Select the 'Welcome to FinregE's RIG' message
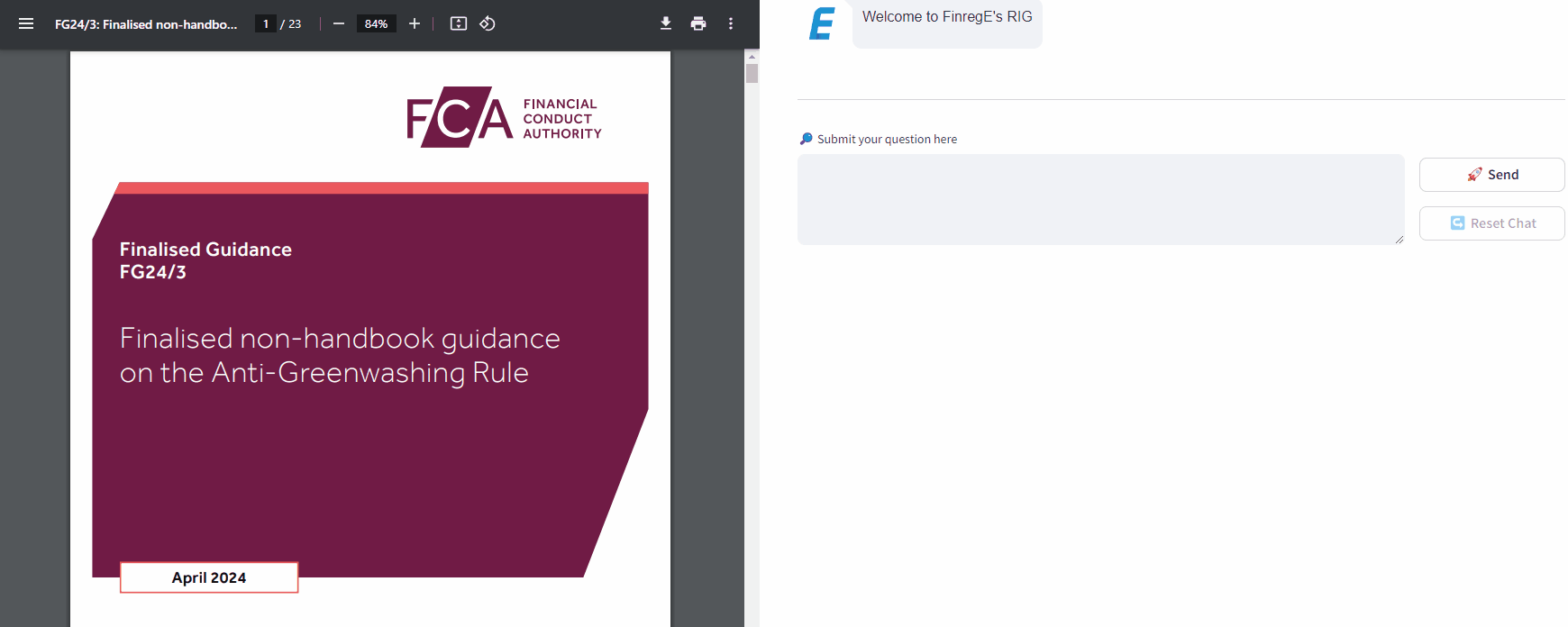The width and height of the screenshot is (1568, 627). pos(947,16)
